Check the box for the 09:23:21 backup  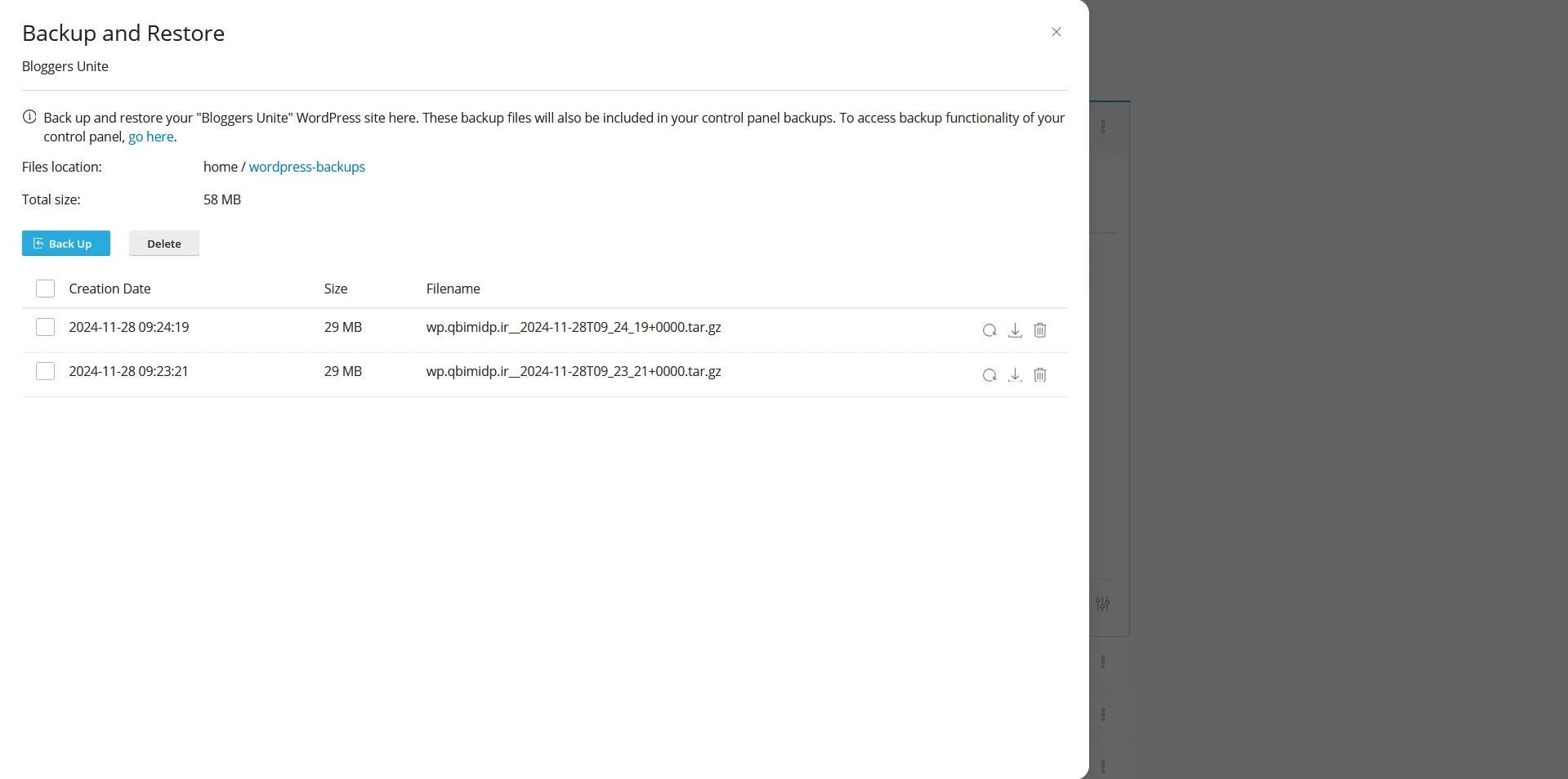(46, 371)
